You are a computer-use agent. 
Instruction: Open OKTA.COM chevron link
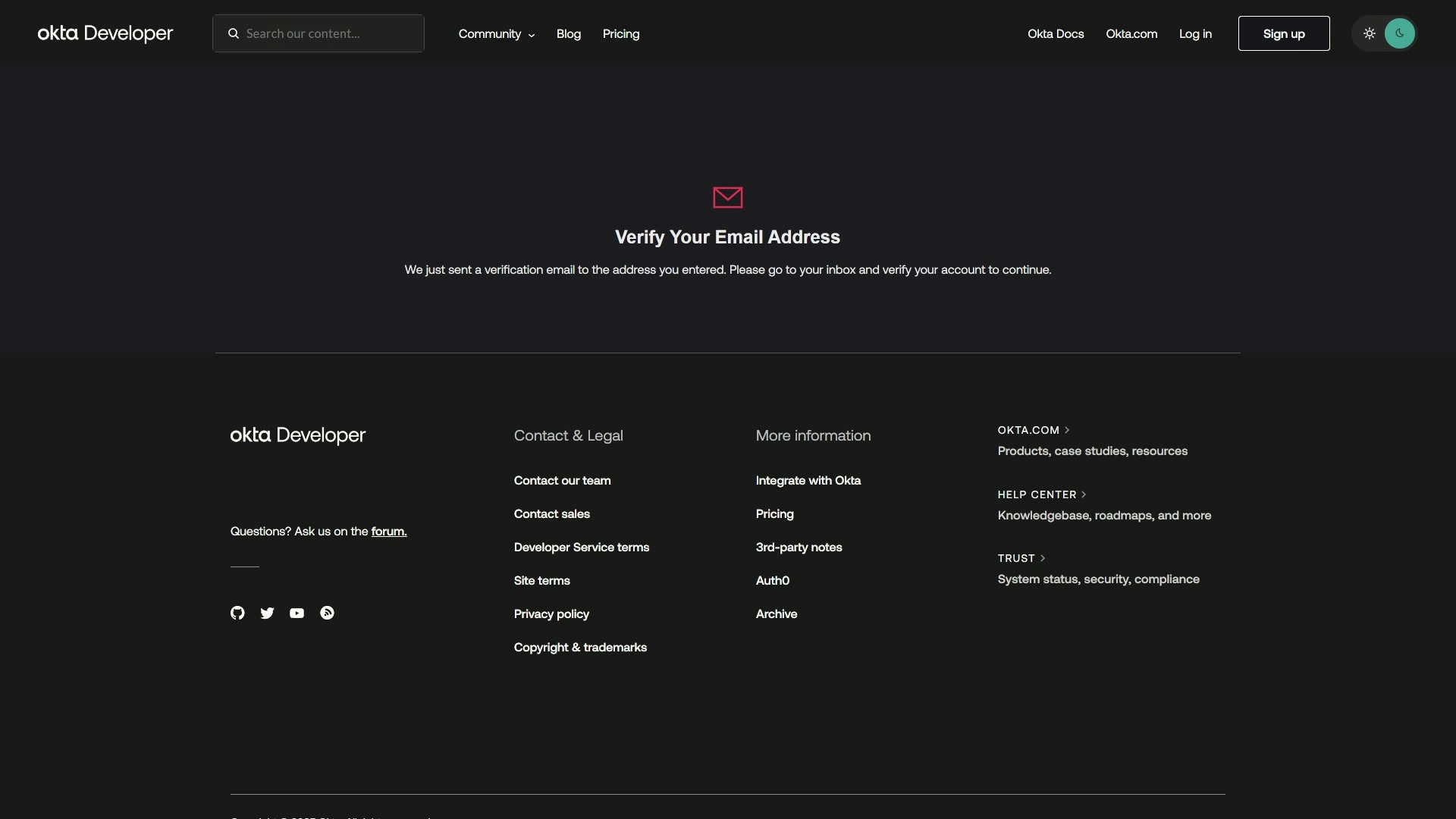pyautogui.click(x=1034, y=430)
